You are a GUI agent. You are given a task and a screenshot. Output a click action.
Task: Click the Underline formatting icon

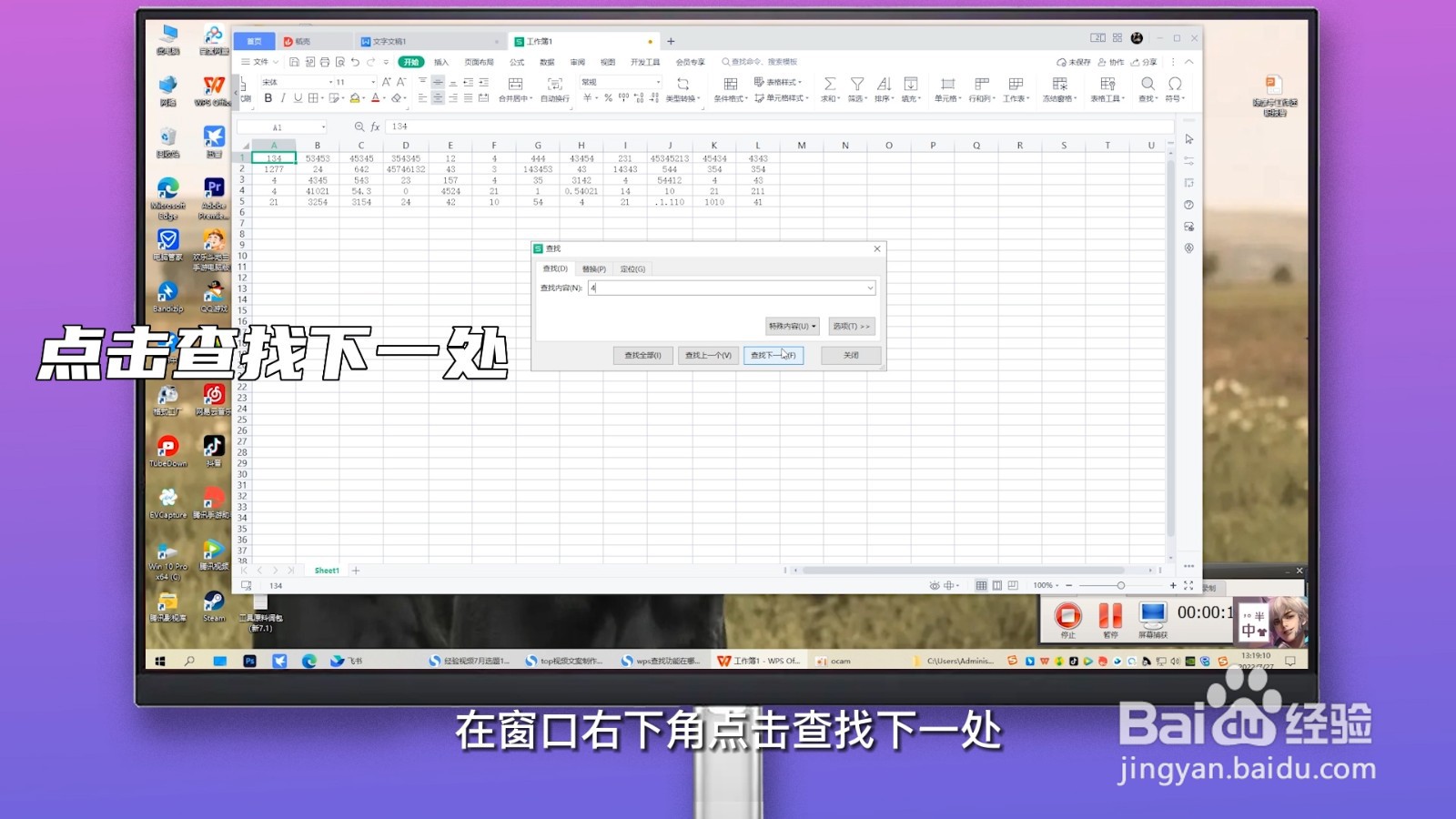tap(298, 97)
